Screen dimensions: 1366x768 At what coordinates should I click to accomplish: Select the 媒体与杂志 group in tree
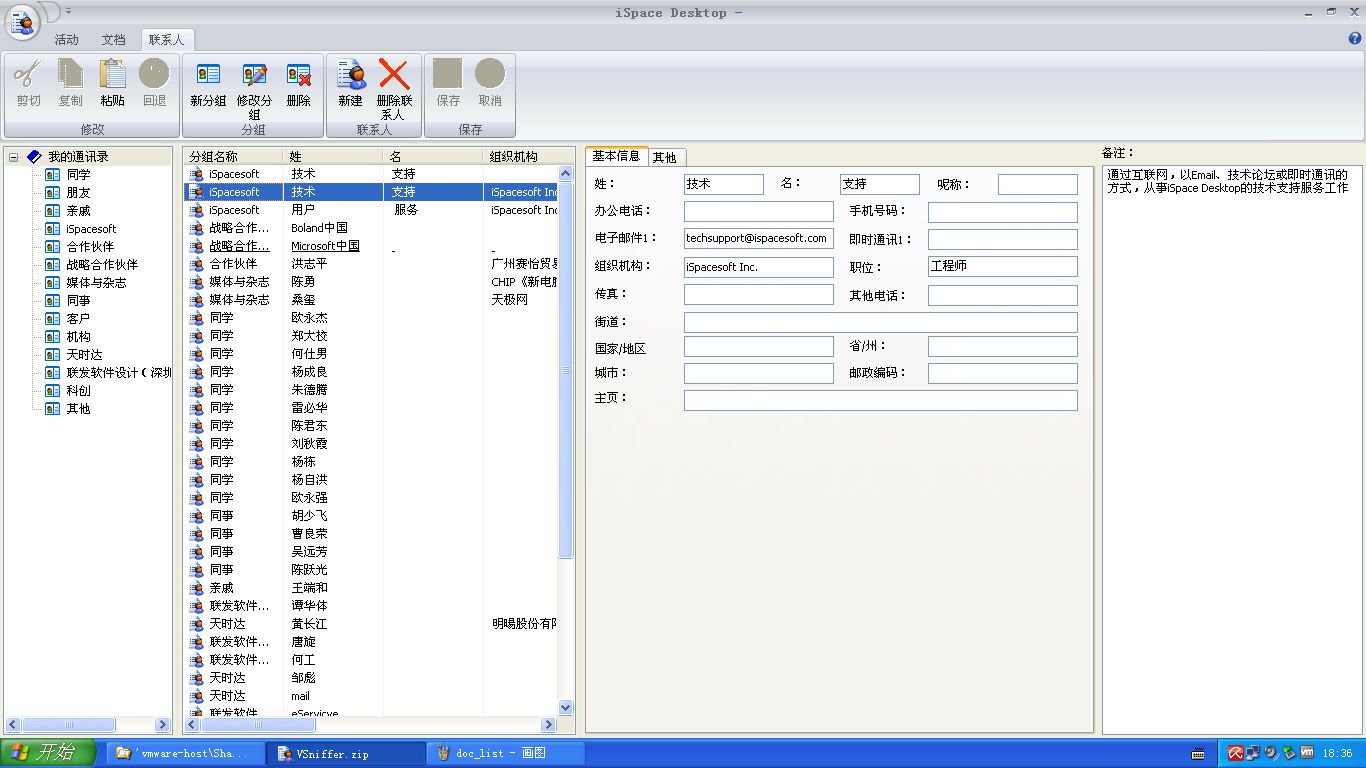(x=96, y=283)
